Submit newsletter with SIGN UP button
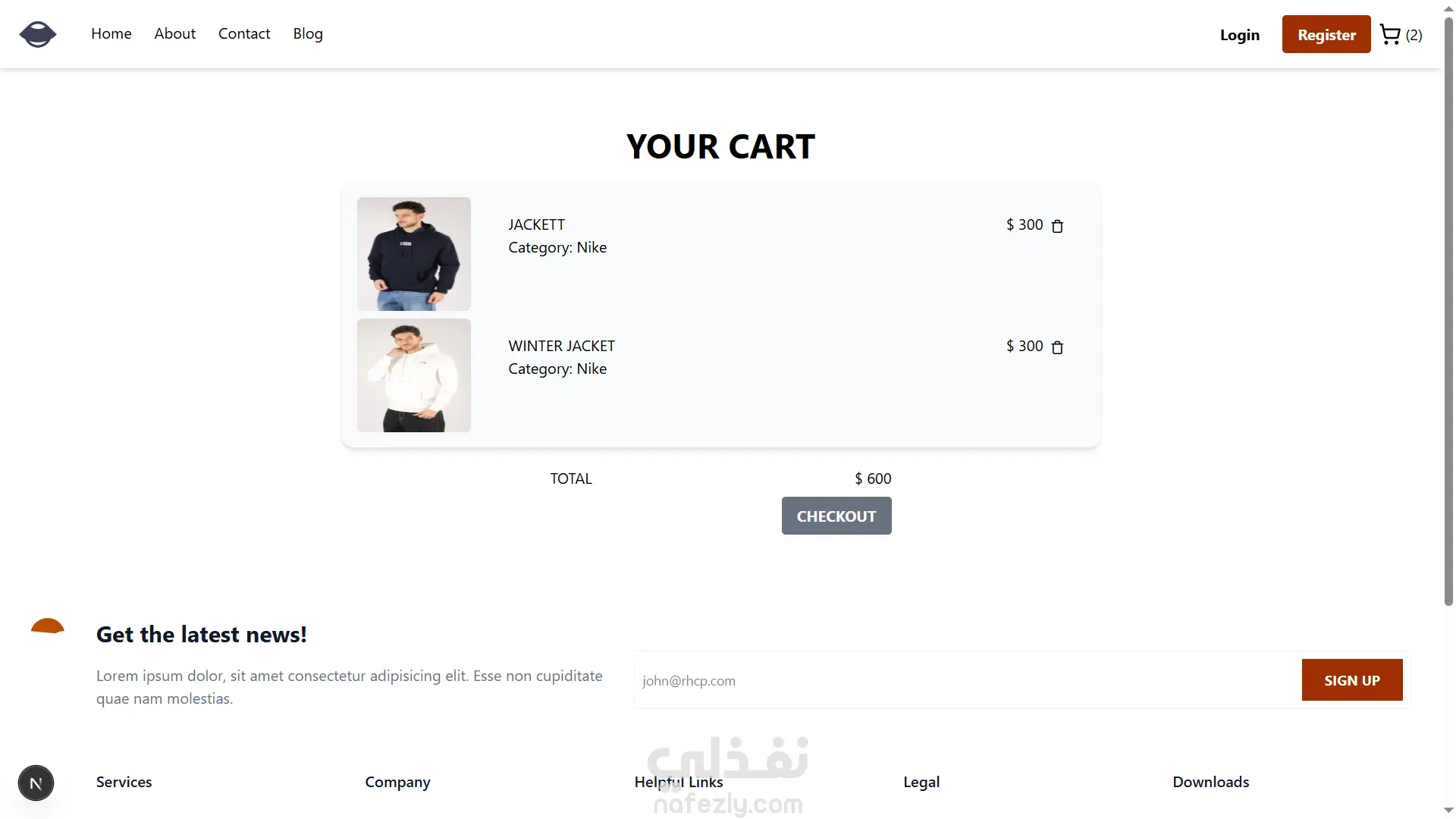The width and height of the screenshot is (1456, 819). (1351, 680)
